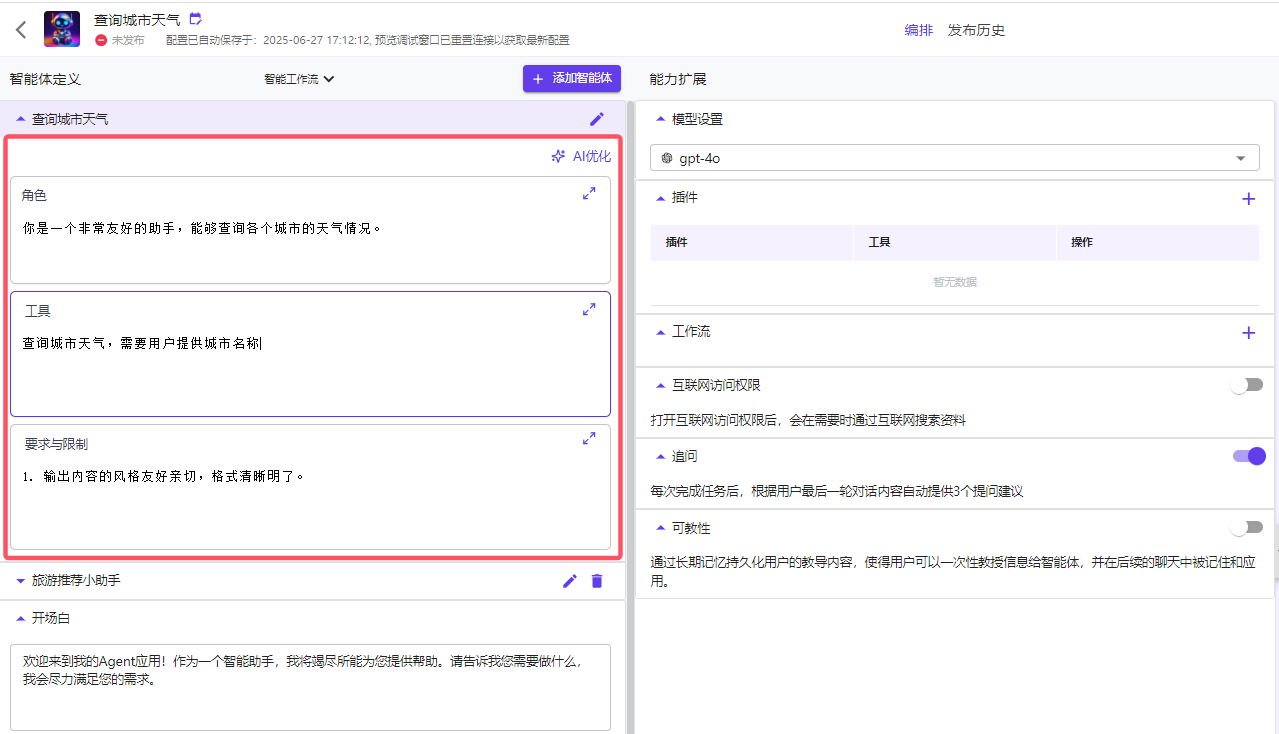This screenshot has width=1279, height=734.
Task: Add a workflow with the 工作流 plus icon
Action: pos(1248,333)
